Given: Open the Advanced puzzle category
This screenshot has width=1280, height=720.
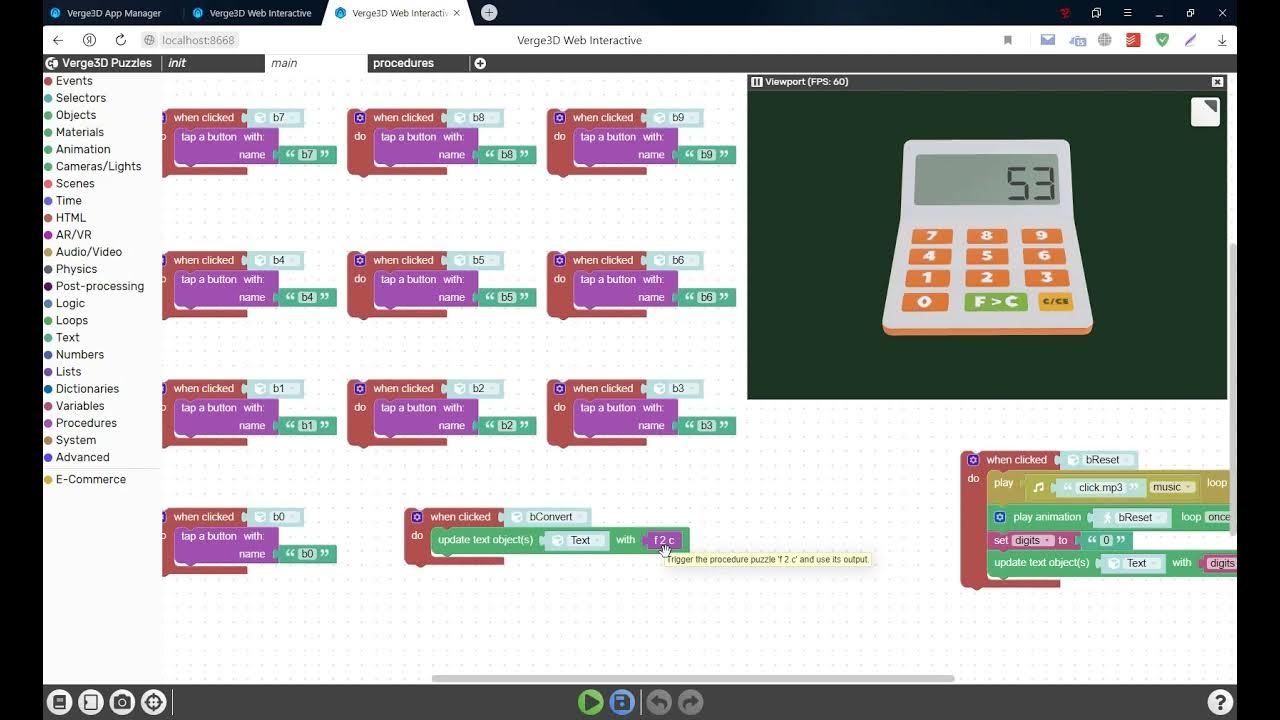Looking at the screenshot, I should point(82,457).
